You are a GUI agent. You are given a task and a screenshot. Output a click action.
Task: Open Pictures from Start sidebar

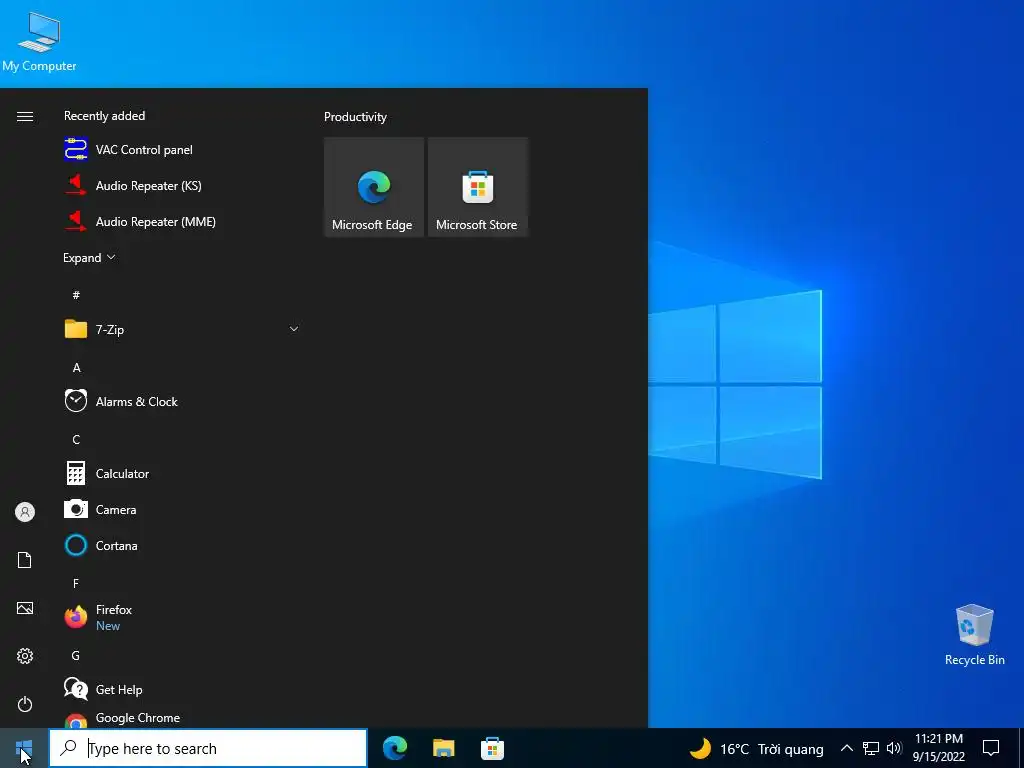pyautogui.click(x=25, y=608)
